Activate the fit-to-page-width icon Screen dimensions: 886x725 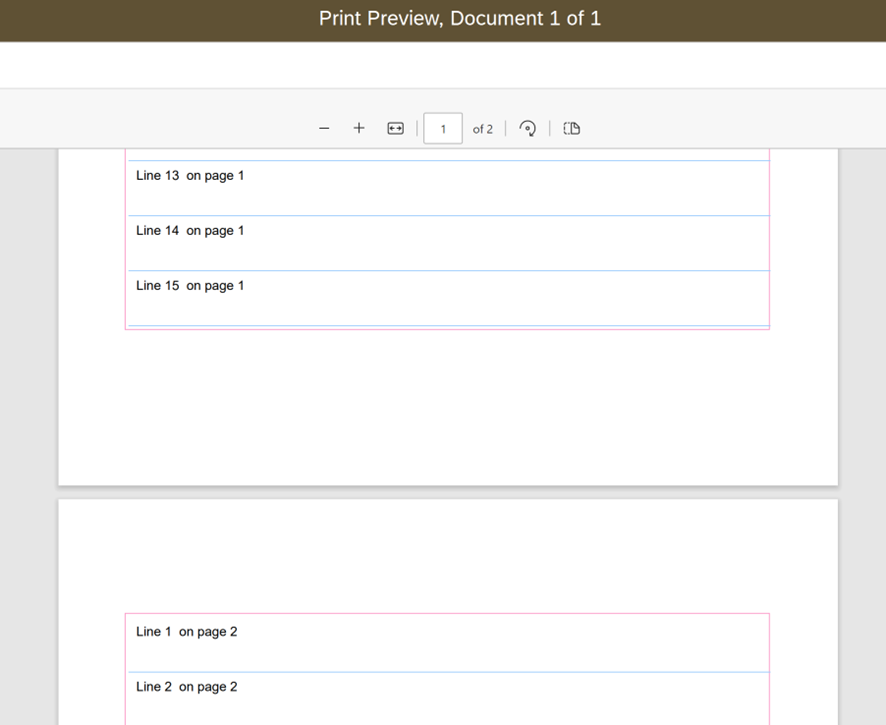tap(395, 128)
